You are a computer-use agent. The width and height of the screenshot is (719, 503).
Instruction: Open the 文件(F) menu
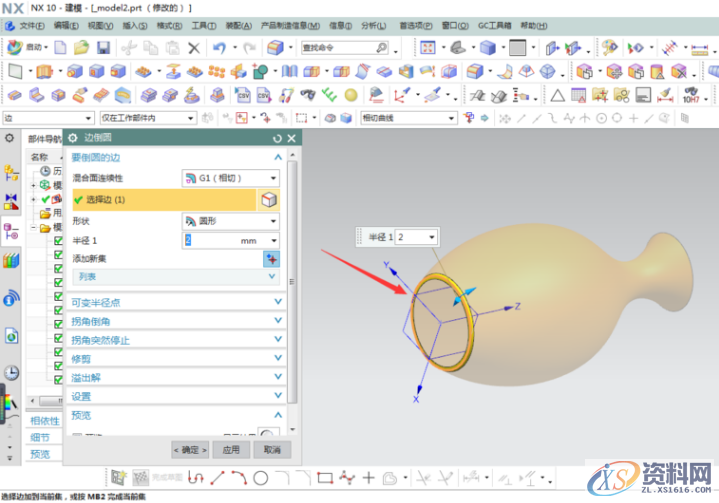point(31,24)
